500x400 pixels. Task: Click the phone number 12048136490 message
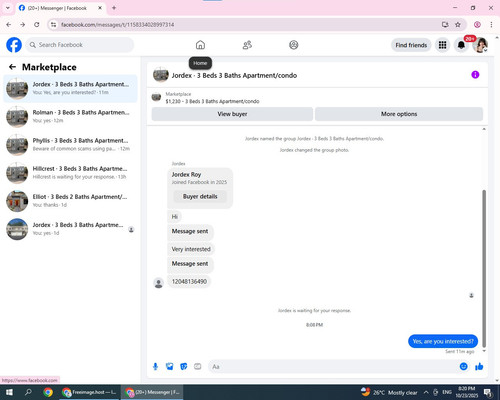tap(189, 282)
